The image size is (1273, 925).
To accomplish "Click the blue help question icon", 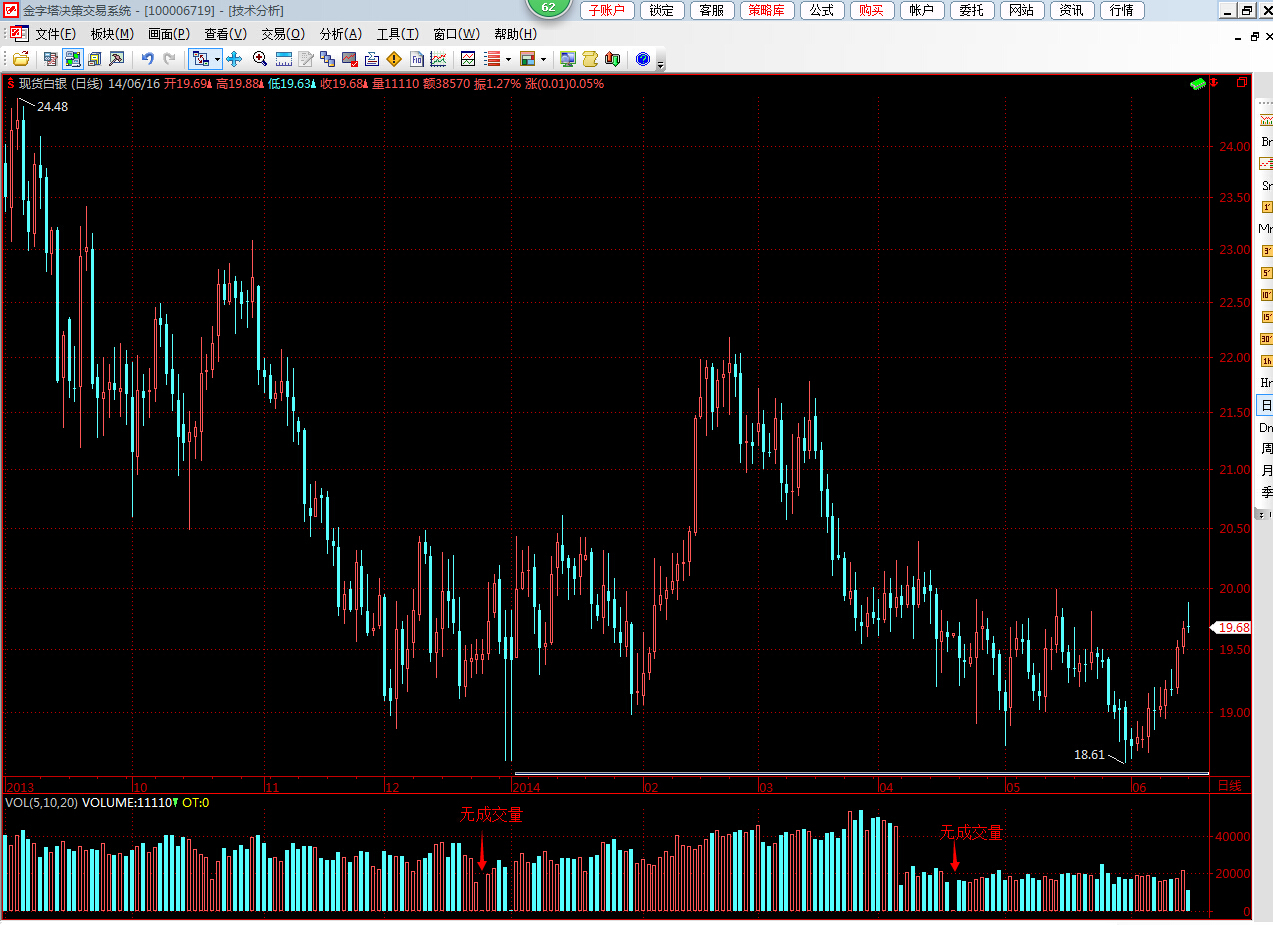I will (x=643, y=59).
